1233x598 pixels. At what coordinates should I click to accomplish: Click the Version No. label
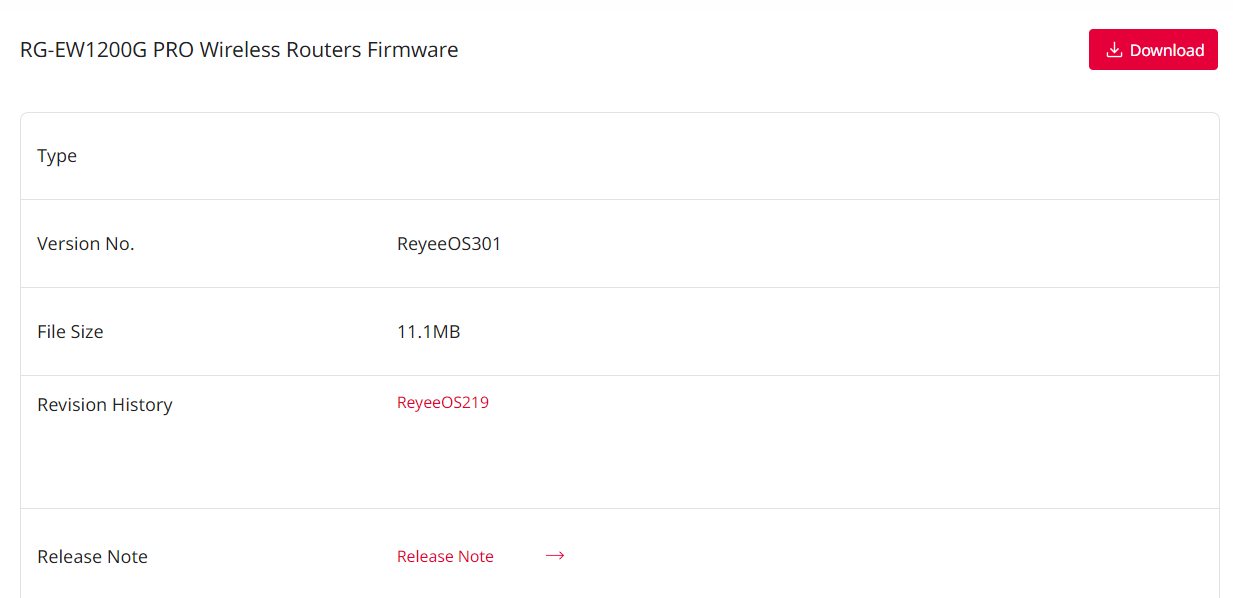[x=86, y=244]
